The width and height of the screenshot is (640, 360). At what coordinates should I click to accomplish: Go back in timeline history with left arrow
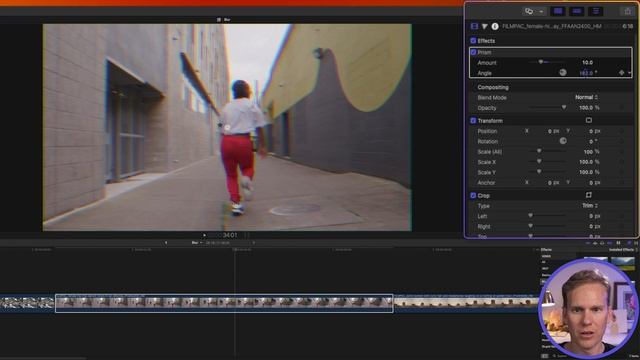166,243
